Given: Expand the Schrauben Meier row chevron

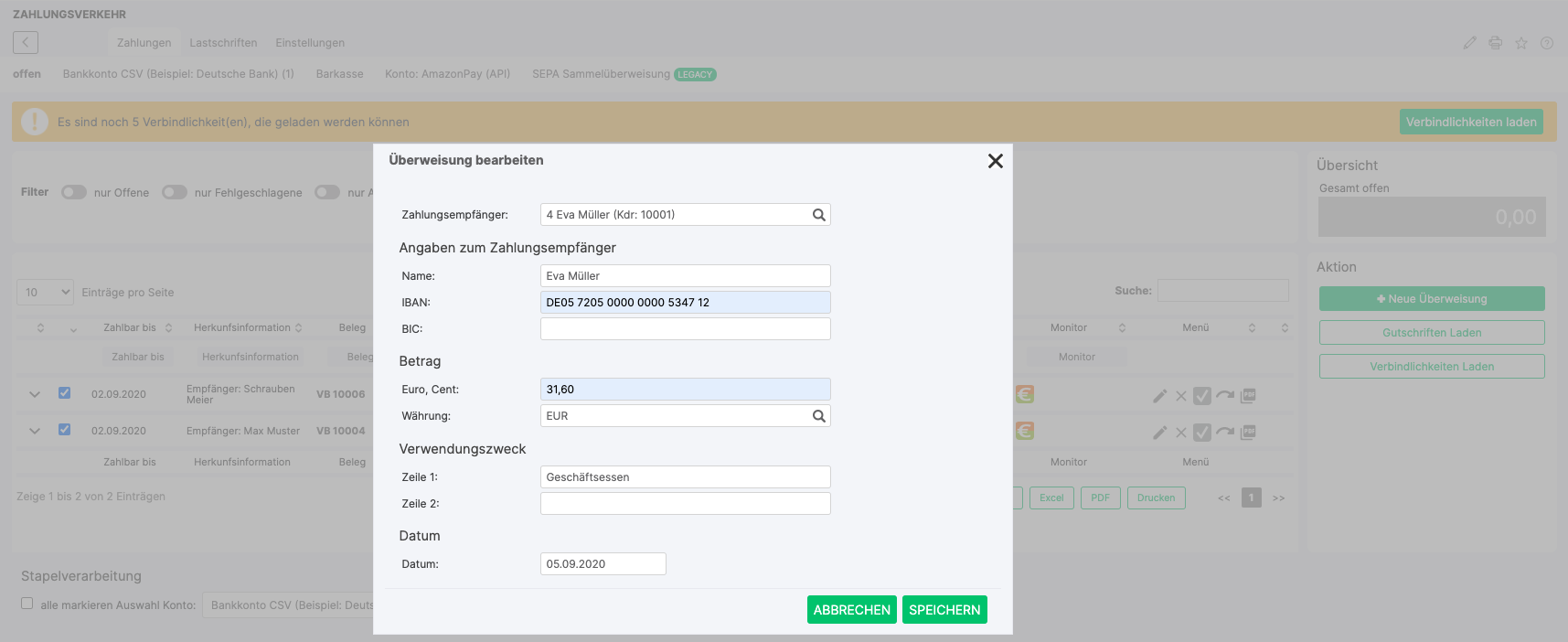Looking at the screenshot, I should [x=35, y=394].
